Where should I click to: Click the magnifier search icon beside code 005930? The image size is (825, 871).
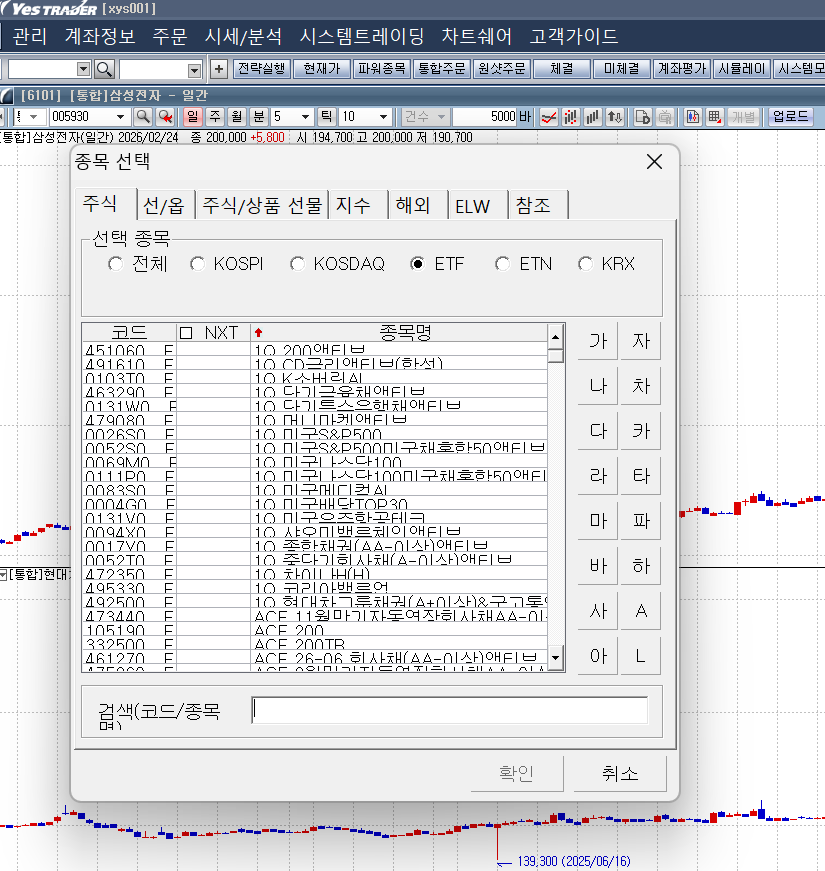coord(143,117)
